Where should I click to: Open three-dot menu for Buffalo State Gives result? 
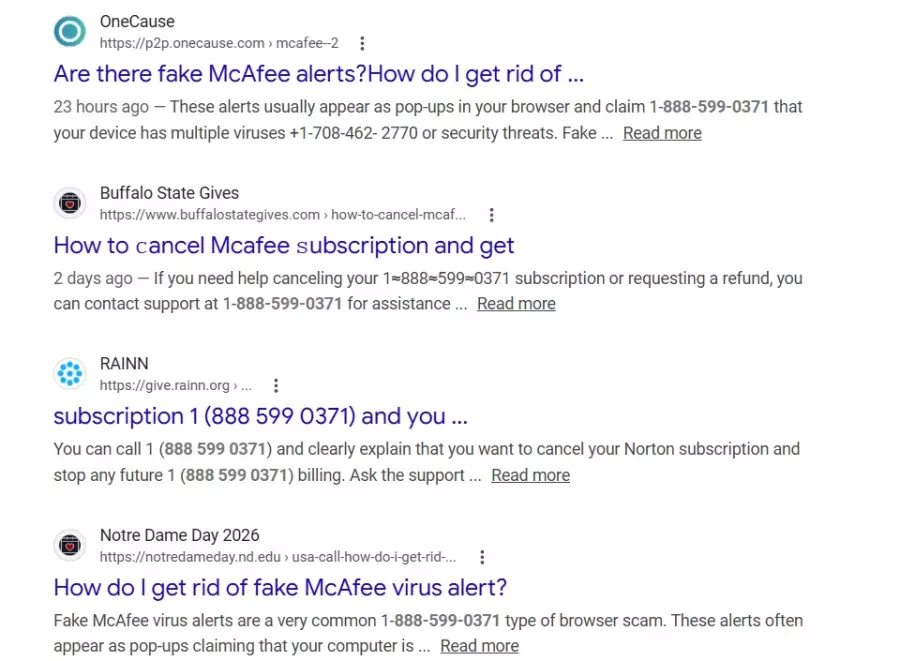[491, 215]
